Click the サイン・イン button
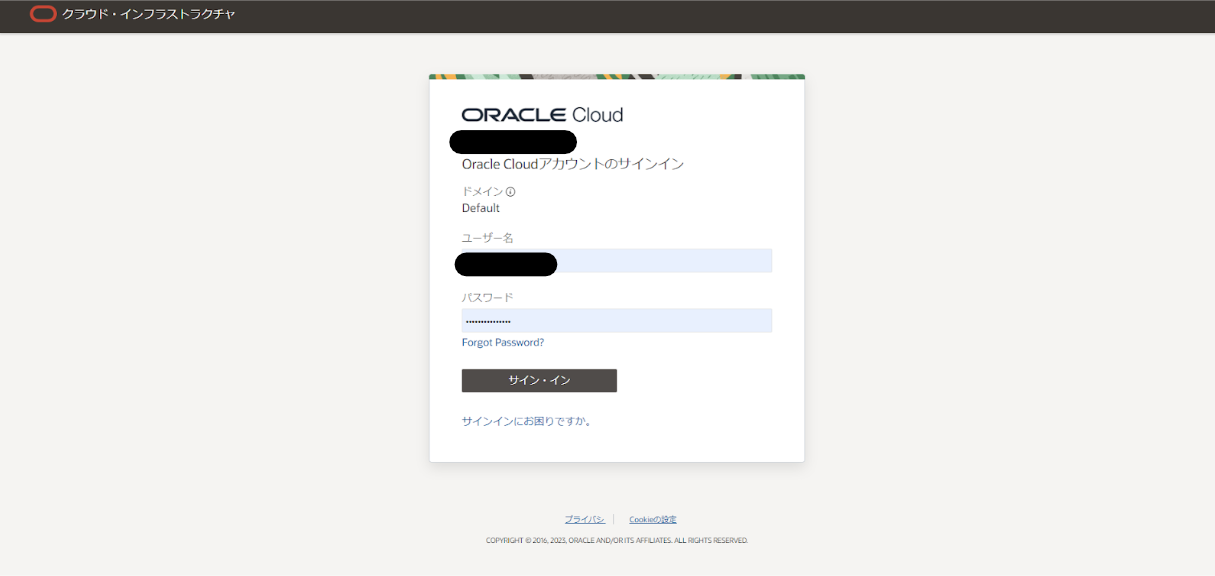1215x576 pixels. (x=539, y=381)
